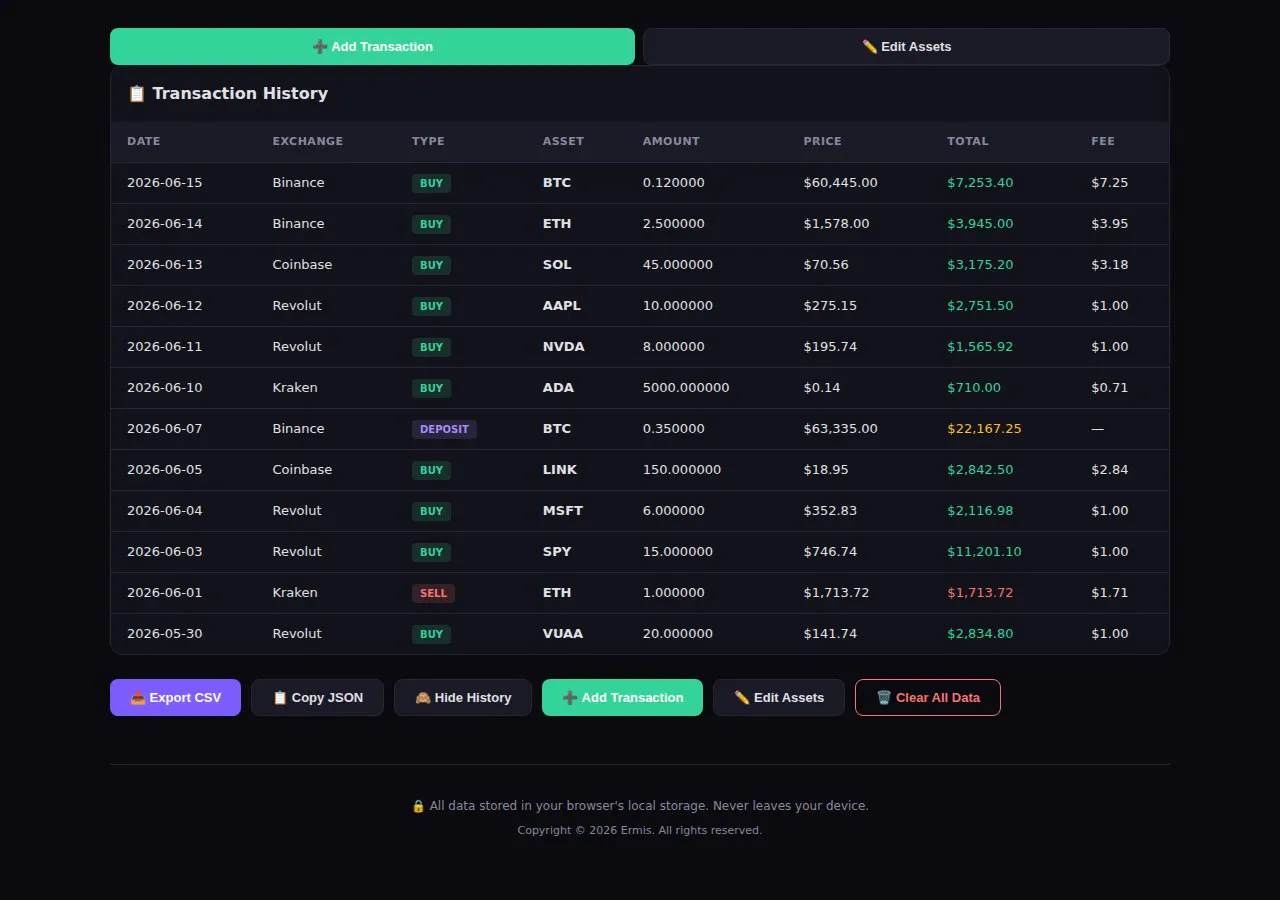This screenshot has width=1280, height=900.
Task: Click total $7,253.40
Action: [x=980, y=183]
